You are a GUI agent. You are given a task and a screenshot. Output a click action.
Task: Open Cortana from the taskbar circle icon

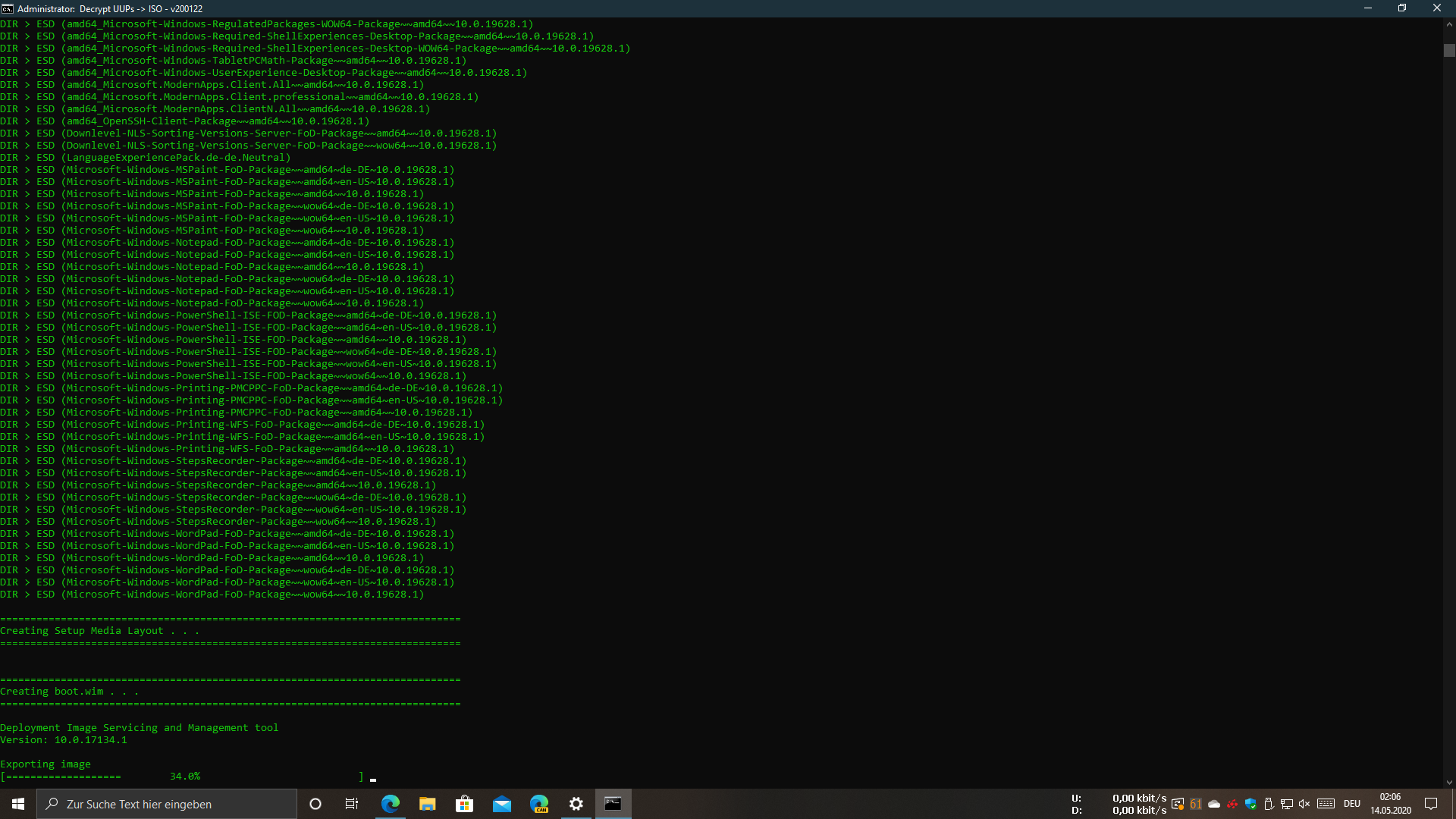[315, 804]
